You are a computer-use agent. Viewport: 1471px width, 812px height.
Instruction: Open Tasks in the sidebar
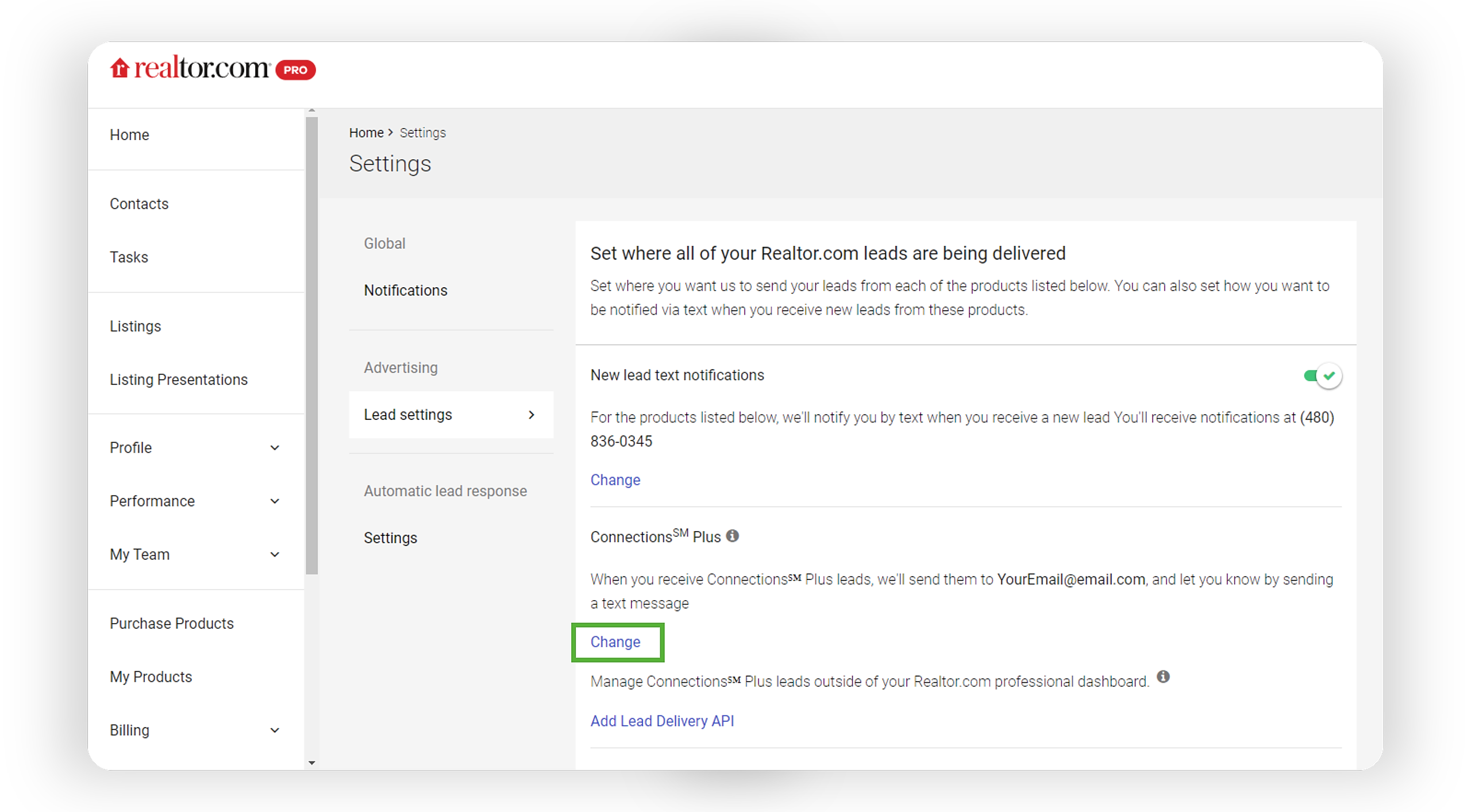click(x=129, y=257)
